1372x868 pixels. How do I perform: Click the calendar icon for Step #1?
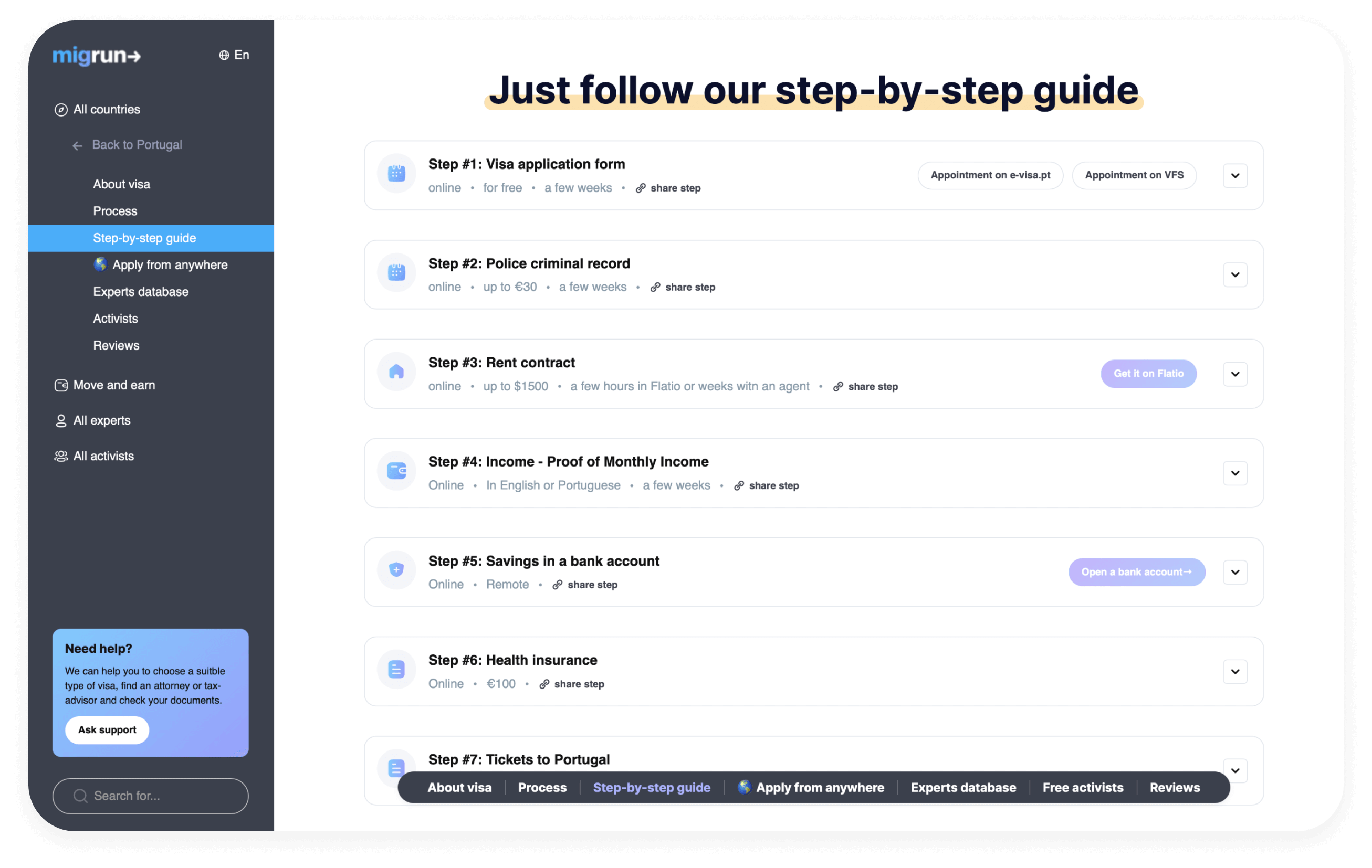click(x=396, y=173)
